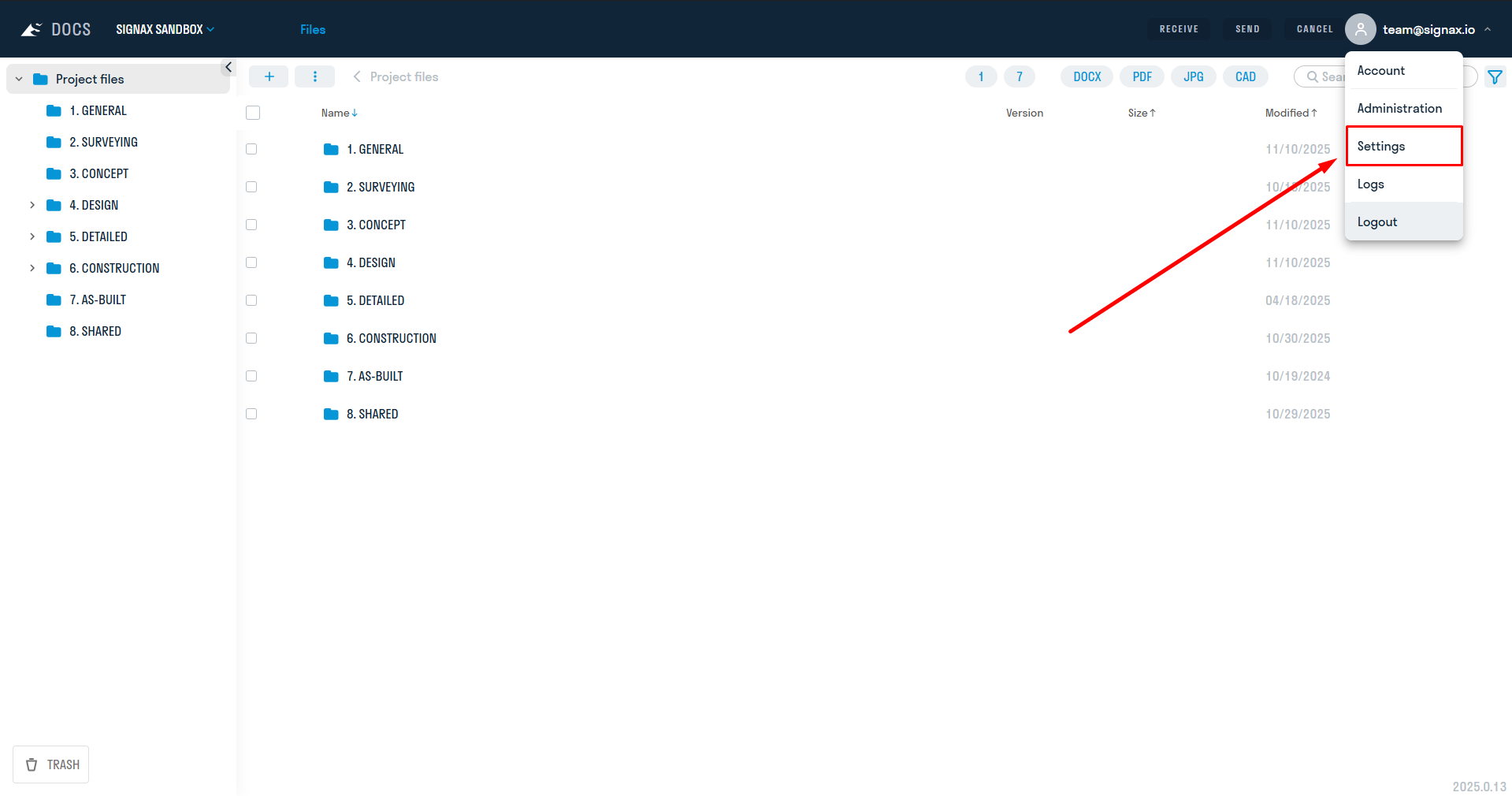Open Account from user menu
This screenshot has width=1512, height=796.
(1404, 70)
